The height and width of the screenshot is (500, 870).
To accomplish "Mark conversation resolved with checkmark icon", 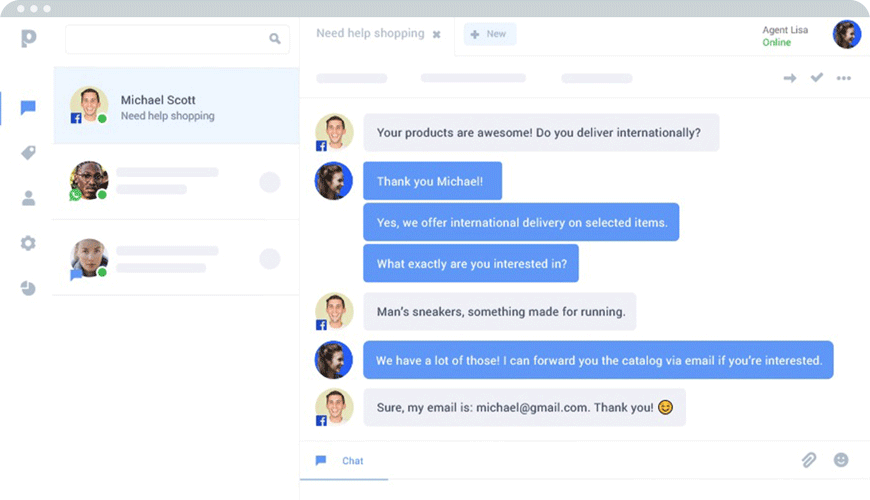I will click(x=817, y=78).
